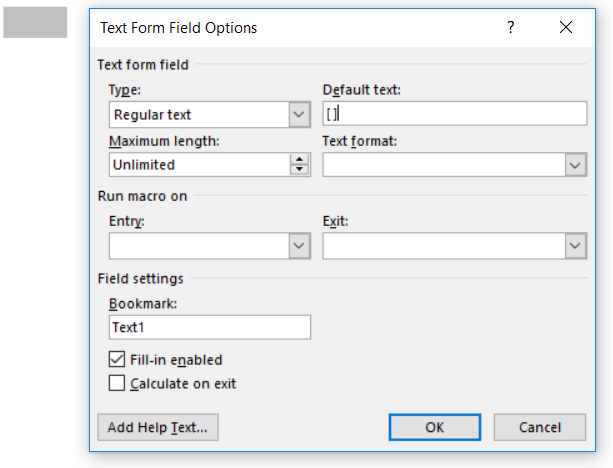Close the Text Form Field Options dialog
This screenshot has height=468, width=613.
566,28
